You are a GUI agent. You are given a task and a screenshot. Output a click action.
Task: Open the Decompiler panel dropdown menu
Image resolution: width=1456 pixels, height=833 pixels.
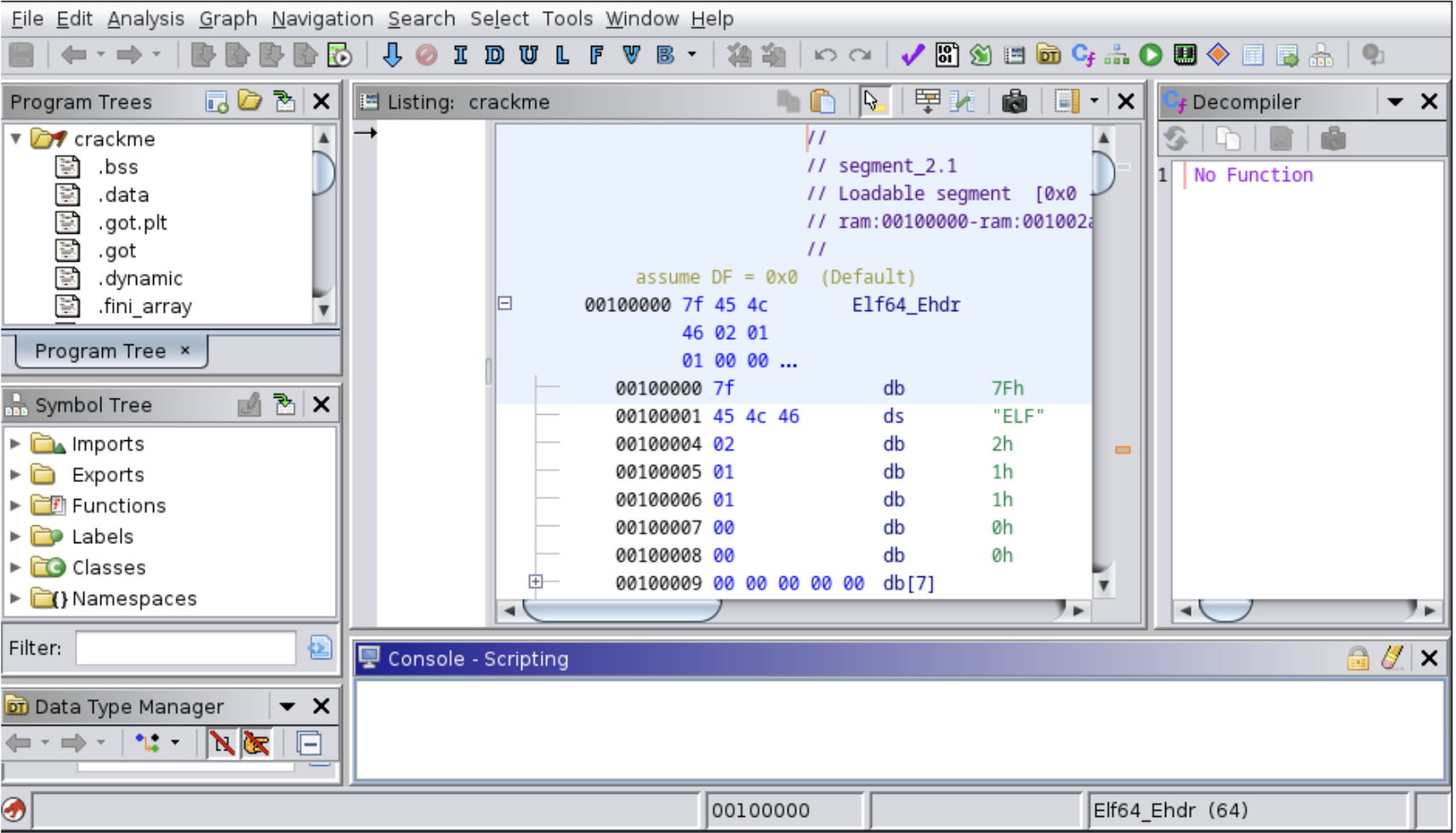coord(1395,102)
